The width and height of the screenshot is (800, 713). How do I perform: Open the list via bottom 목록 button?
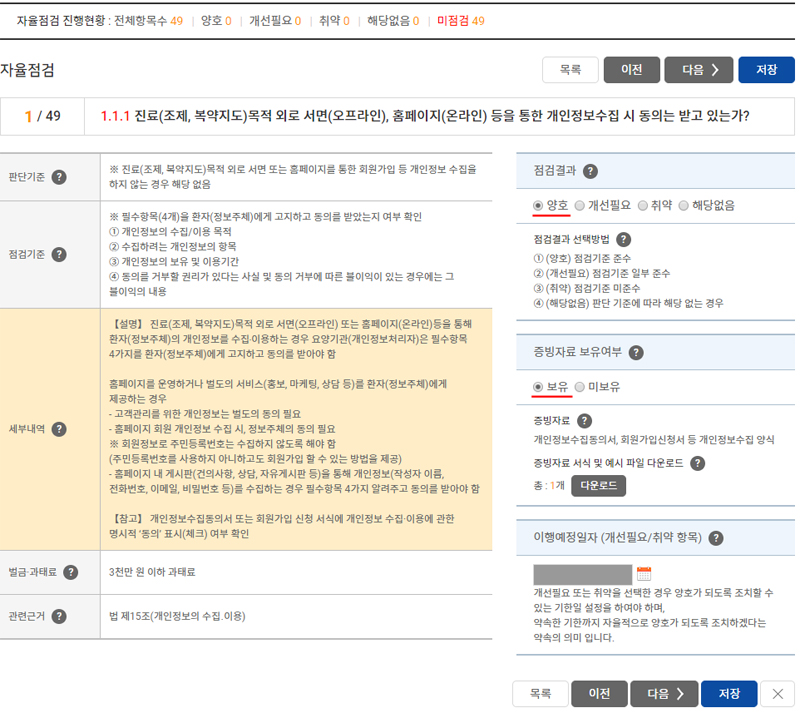click(x=540, y=694)
